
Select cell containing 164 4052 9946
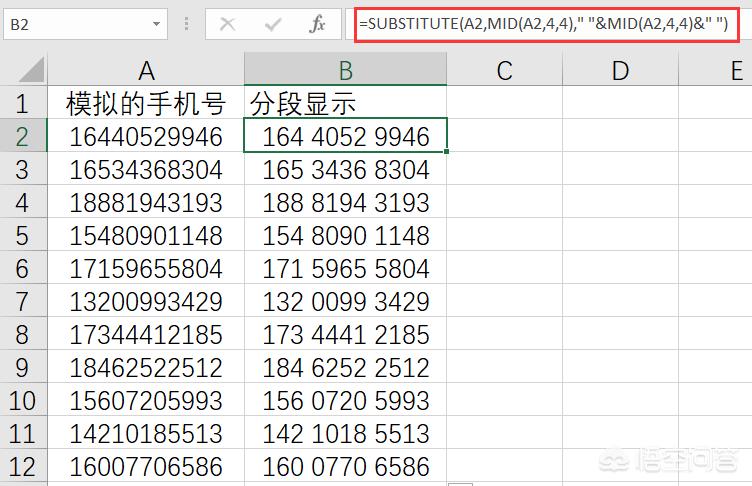click(x=345, y=136)
